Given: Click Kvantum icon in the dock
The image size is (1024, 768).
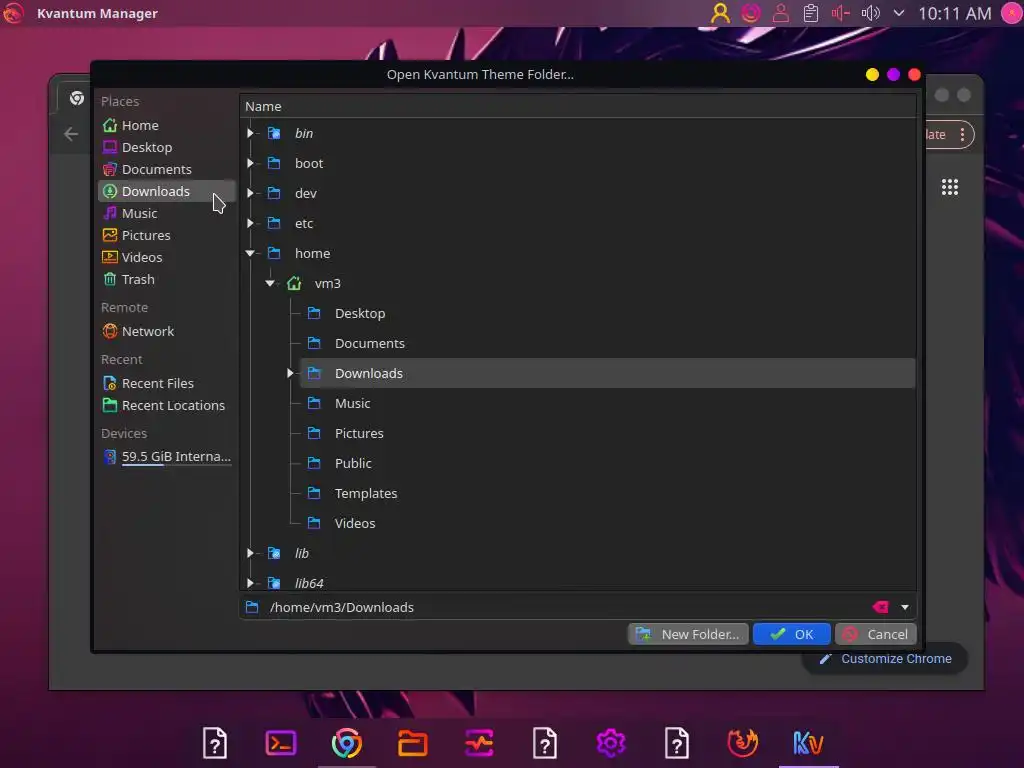Looking at the screenshot, I should click(808, 743).
